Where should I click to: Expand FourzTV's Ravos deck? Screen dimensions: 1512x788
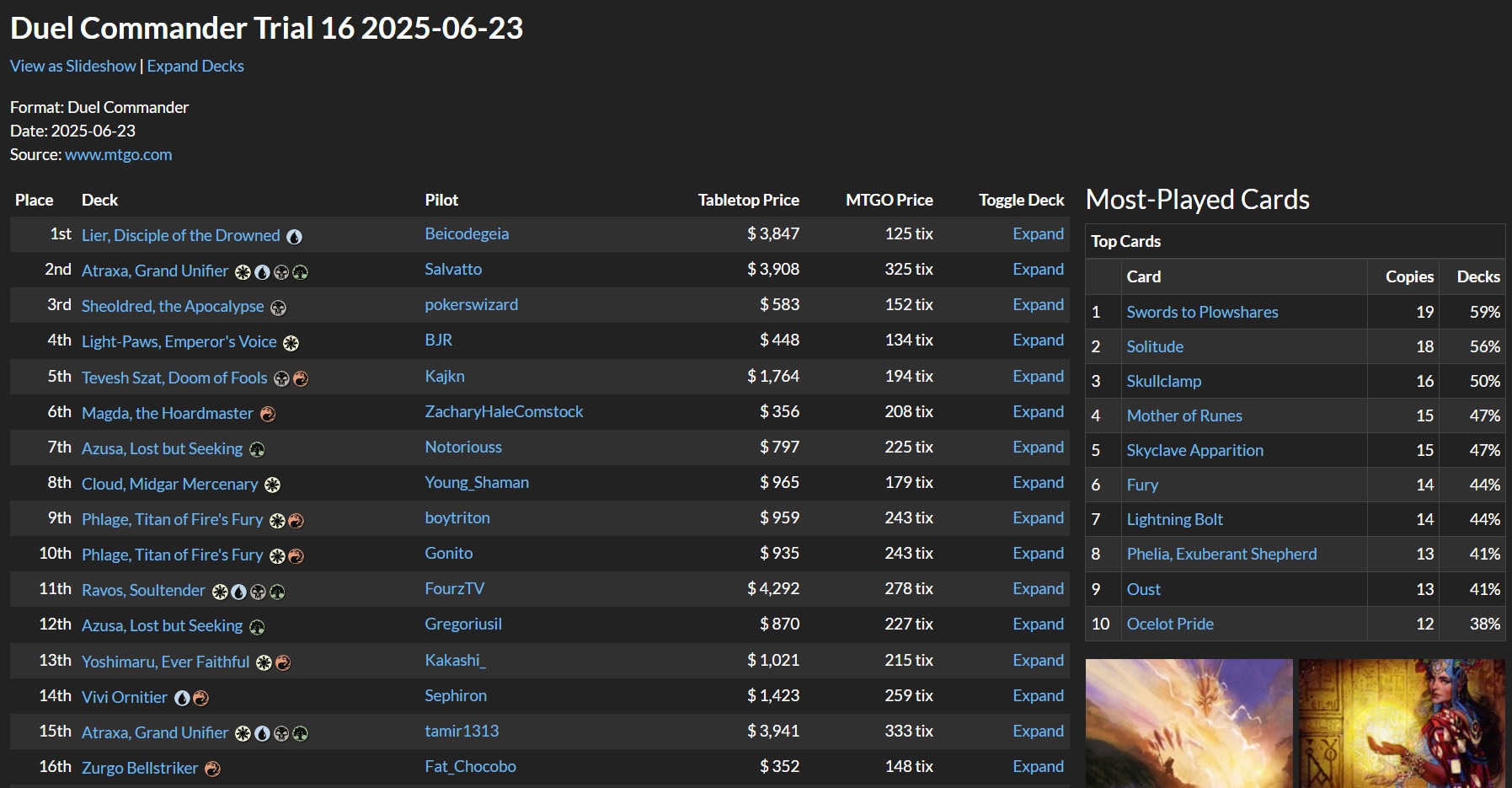[x=1038, y=588]
